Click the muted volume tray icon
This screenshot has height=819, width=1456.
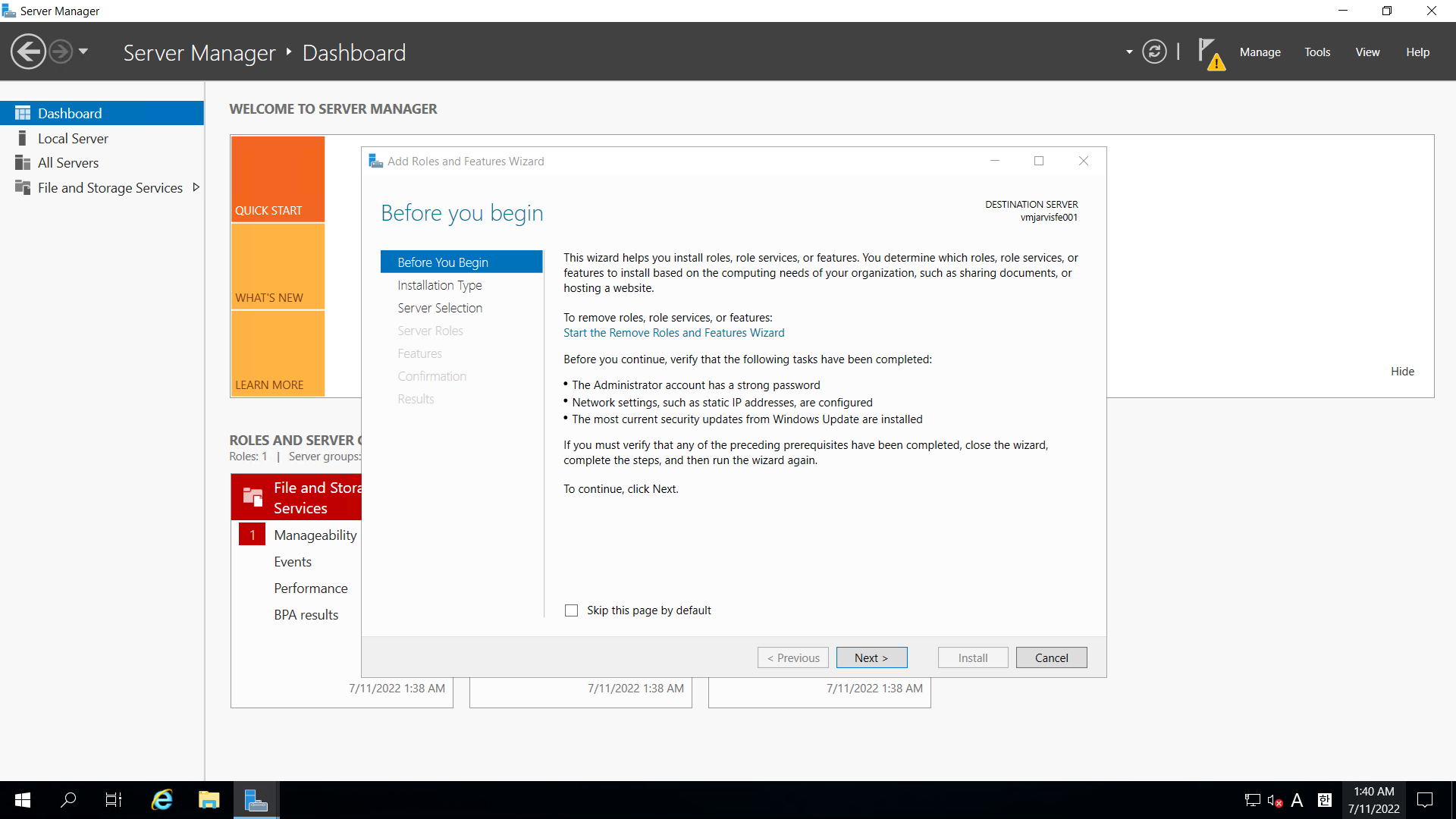(1274, 800)
